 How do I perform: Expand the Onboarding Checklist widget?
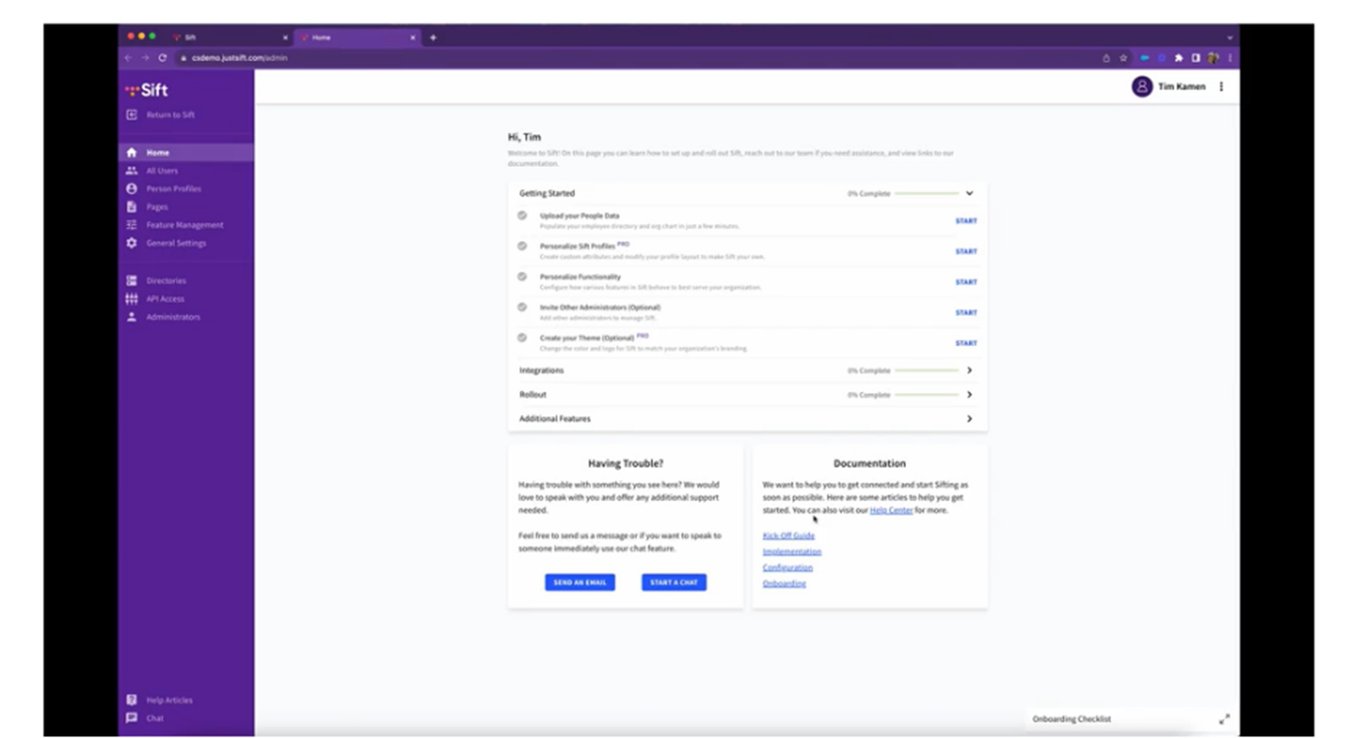[x=1224, y=718]
